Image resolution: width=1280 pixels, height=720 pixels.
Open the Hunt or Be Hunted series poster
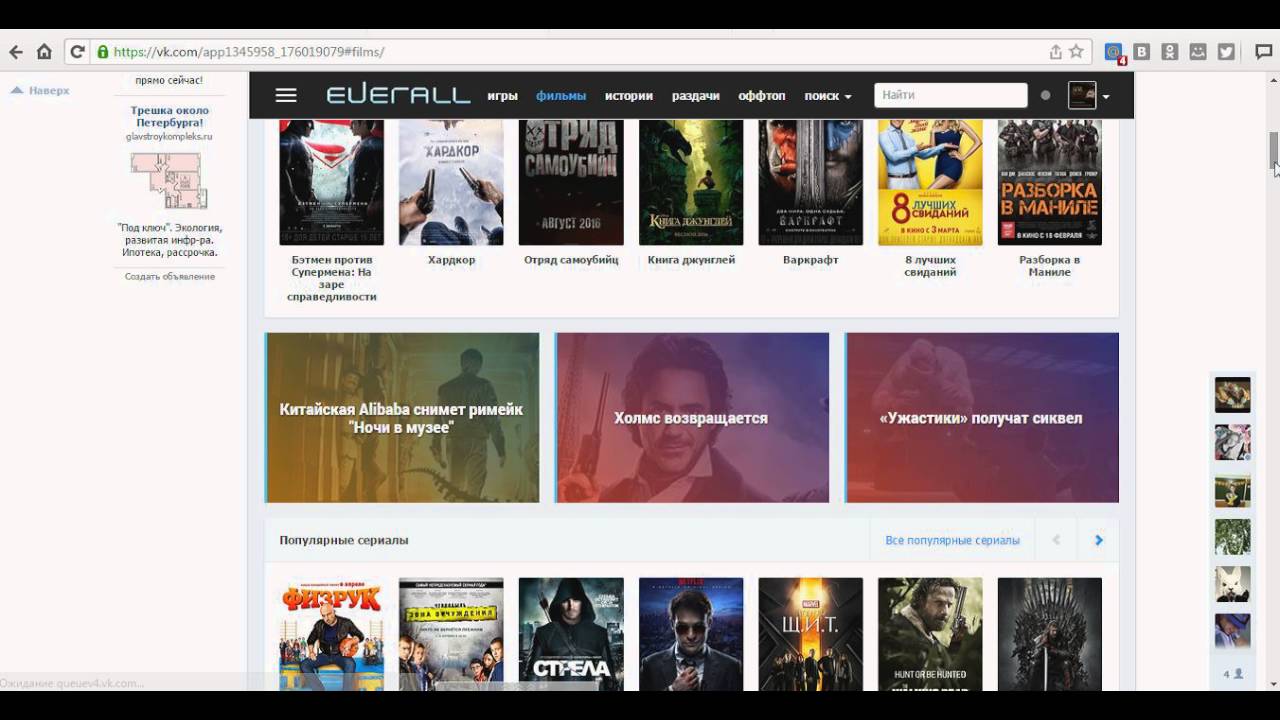point(930,634)
